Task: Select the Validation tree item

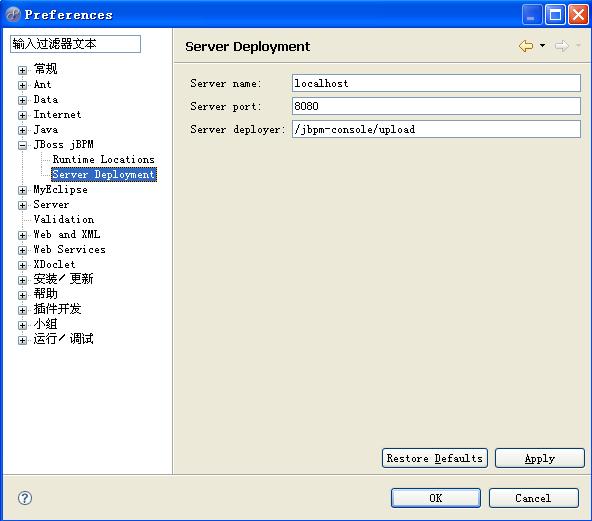Action: 64,219
